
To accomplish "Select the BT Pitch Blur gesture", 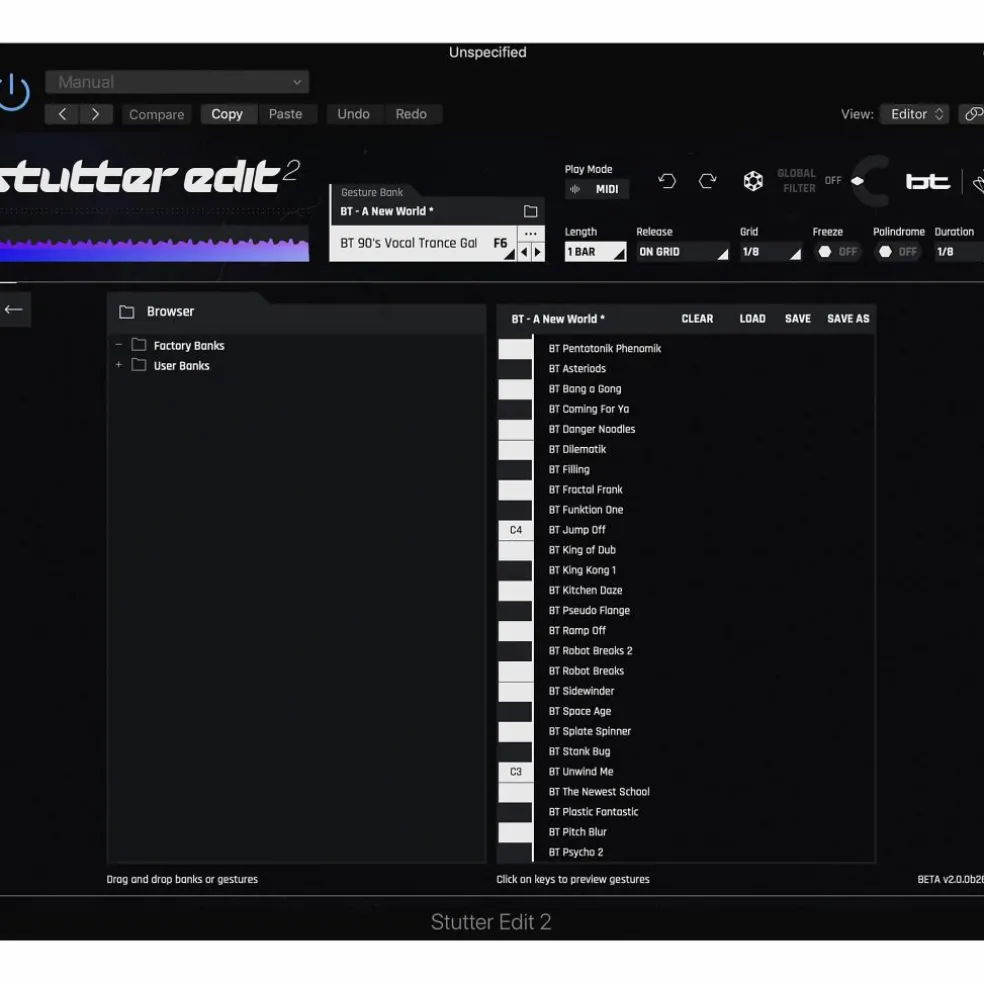I will pos(577,832).
